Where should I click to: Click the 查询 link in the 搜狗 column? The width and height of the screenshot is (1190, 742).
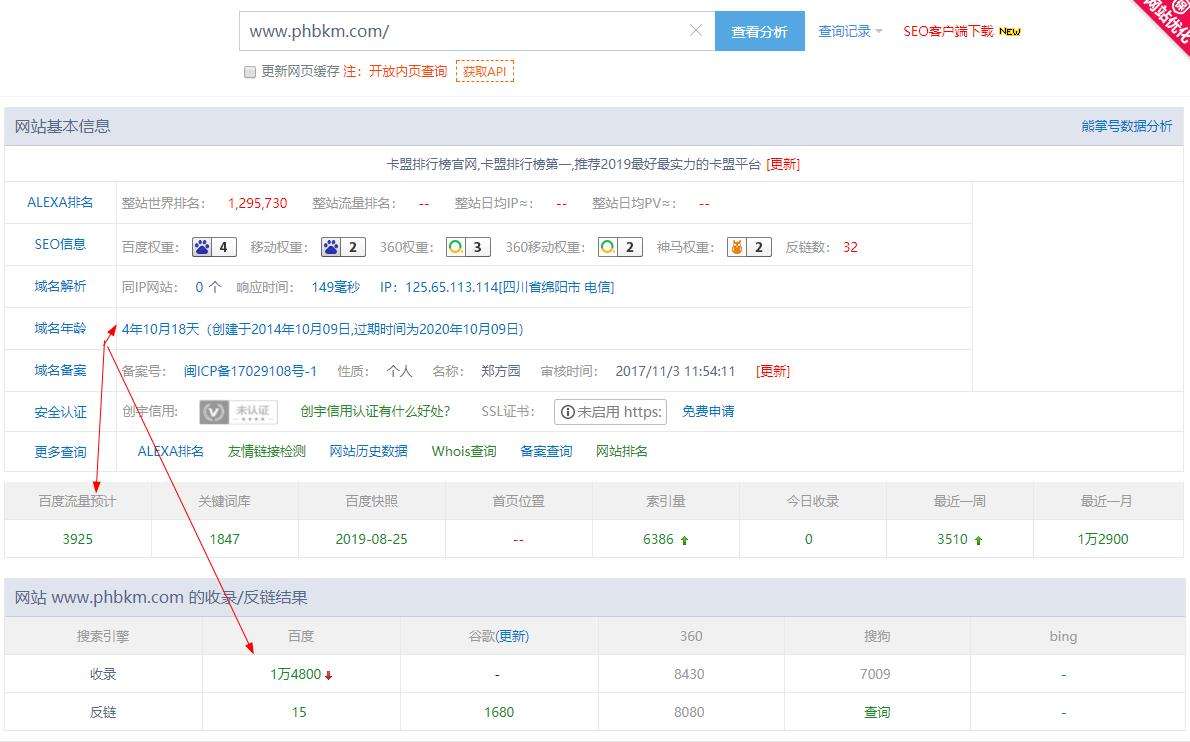877,712
